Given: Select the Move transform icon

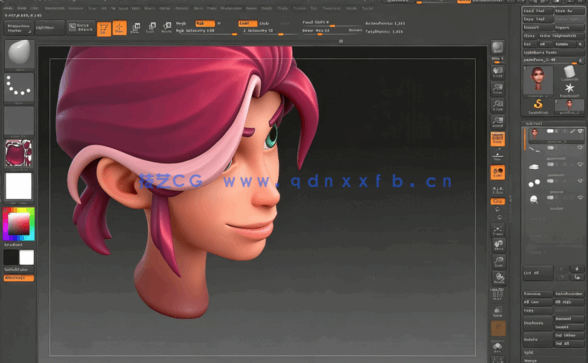Looking at the screenshot, I should point(135,28).
